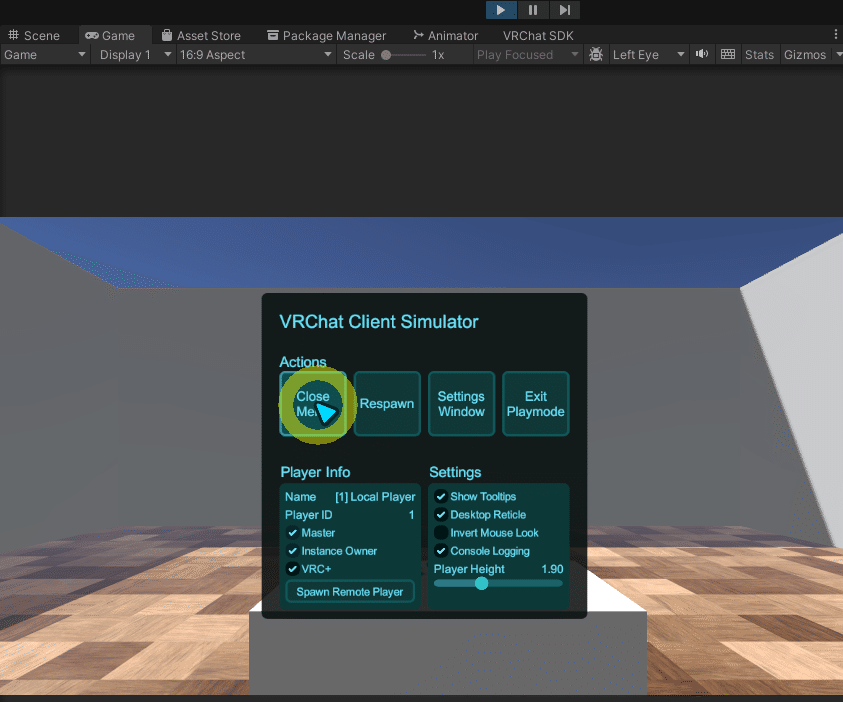843x702 pixels.
Task: Expand the Gizmos dropdown arrow
Action: point(838,55)
